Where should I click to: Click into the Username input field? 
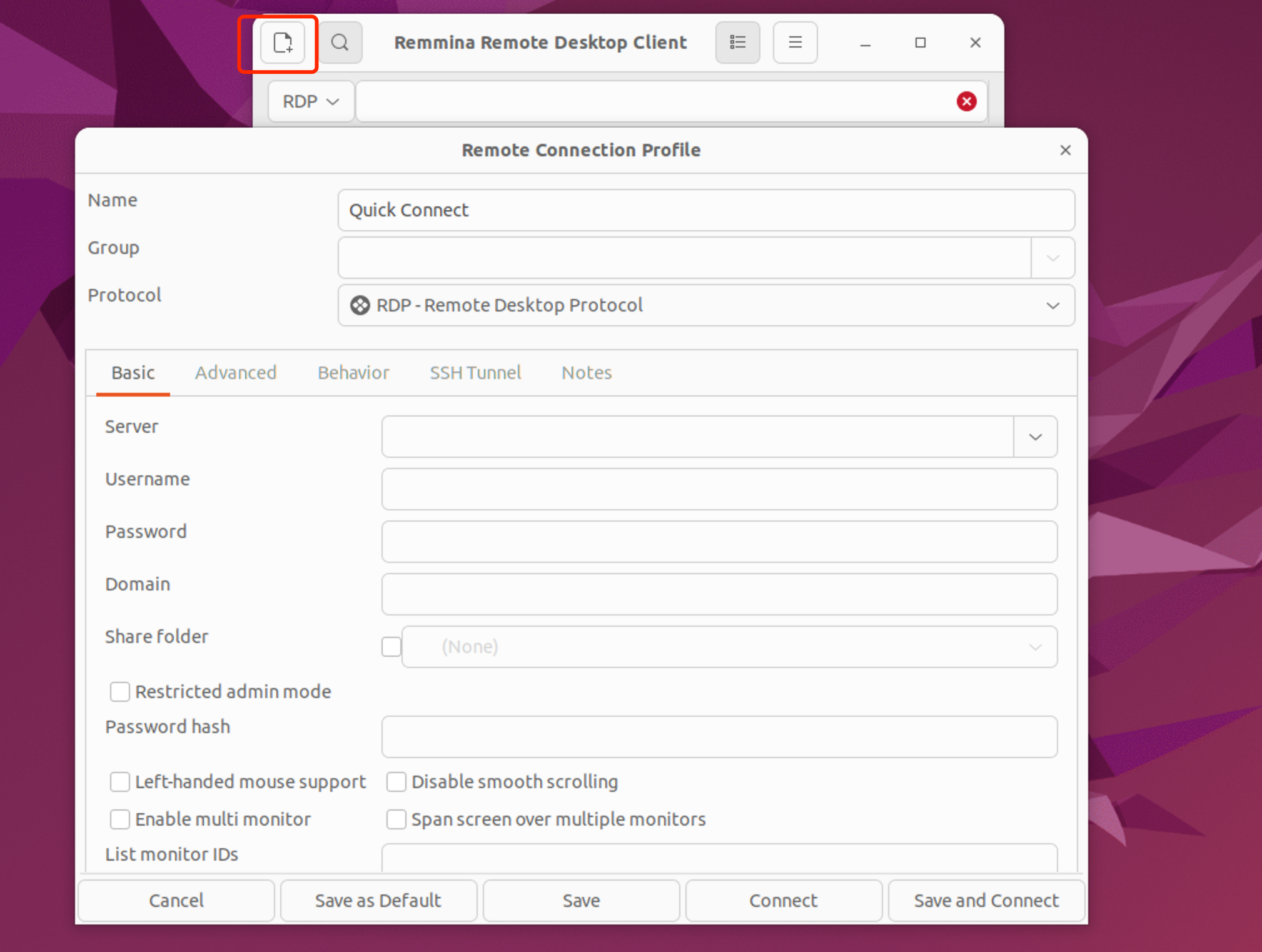coord(719,489)
